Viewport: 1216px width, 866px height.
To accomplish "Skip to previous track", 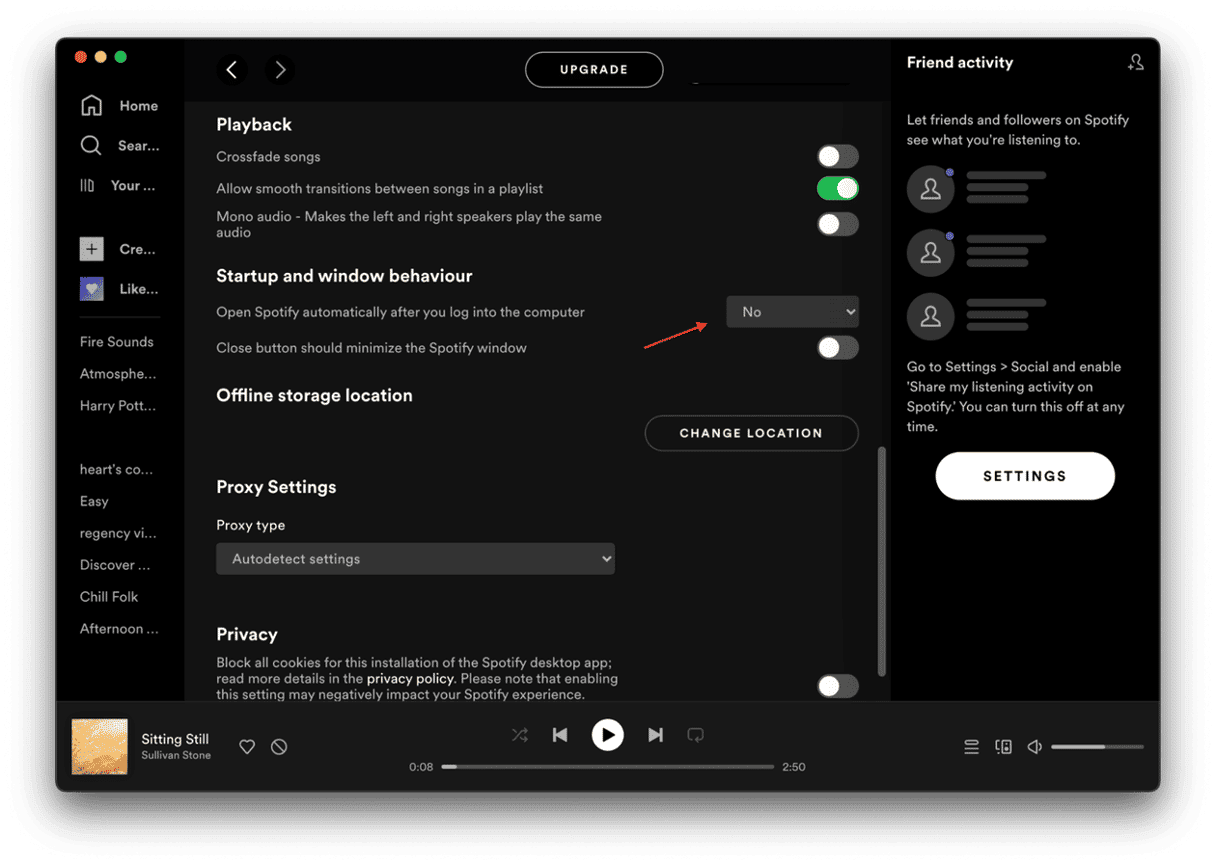I will click(560, 735).
